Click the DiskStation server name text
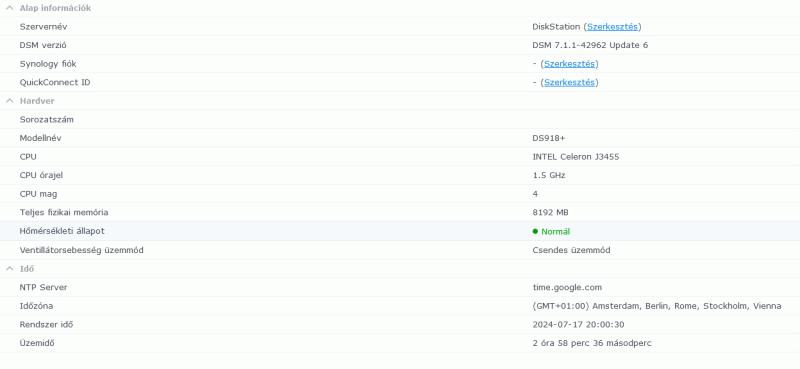 click(x=556, y=27)
